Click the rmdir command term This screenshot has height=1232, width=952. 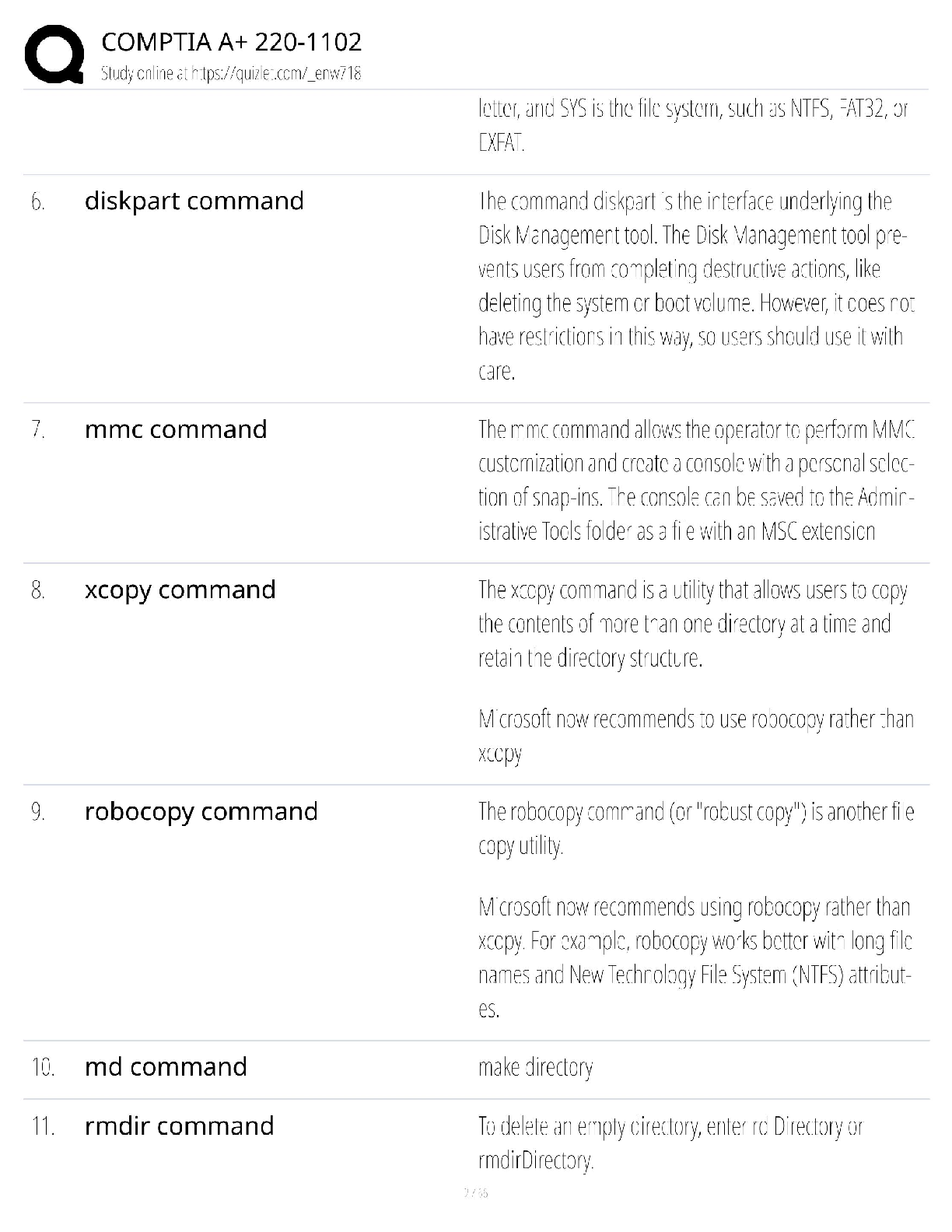(179, 1125)
